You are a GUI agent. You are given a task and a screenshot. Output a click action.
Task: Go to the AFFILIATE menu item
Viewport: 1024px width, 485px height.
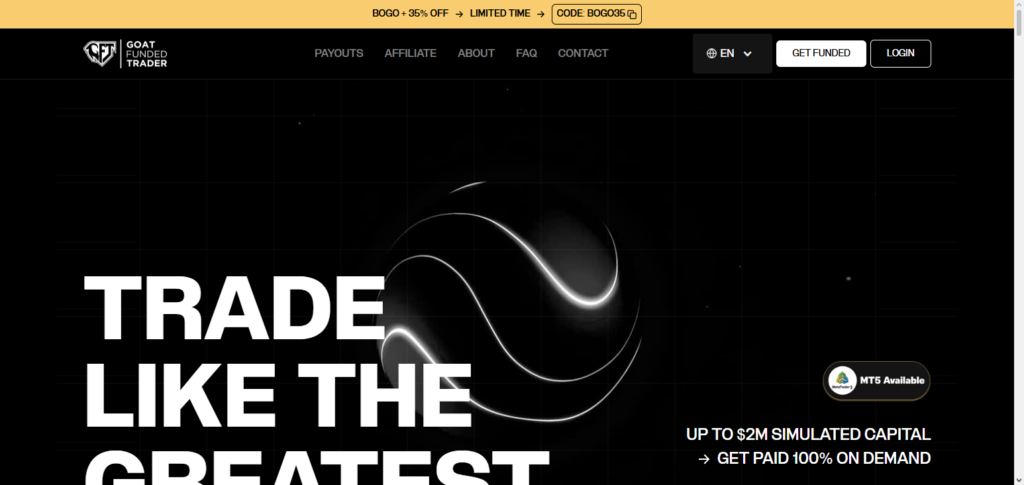(410, 54)
